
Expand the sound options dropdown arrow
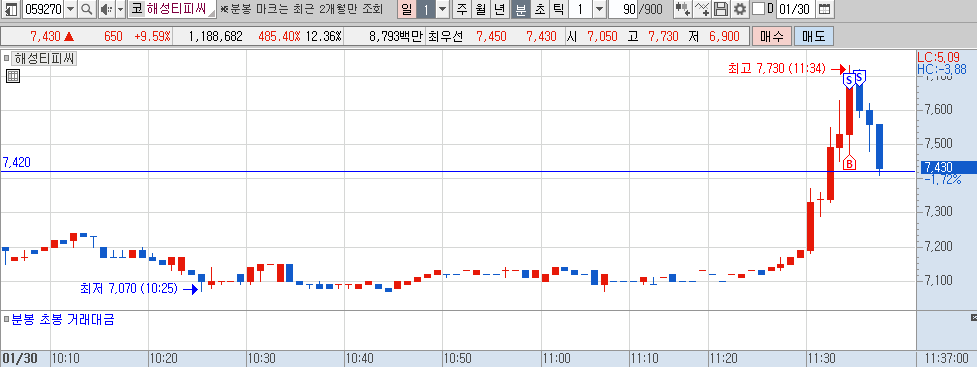[120, 9]
